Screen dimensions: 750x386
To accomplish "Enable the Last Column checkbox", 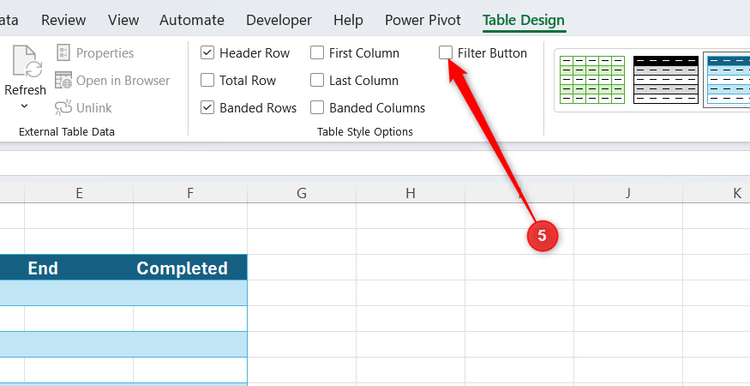I will point(317,80).
